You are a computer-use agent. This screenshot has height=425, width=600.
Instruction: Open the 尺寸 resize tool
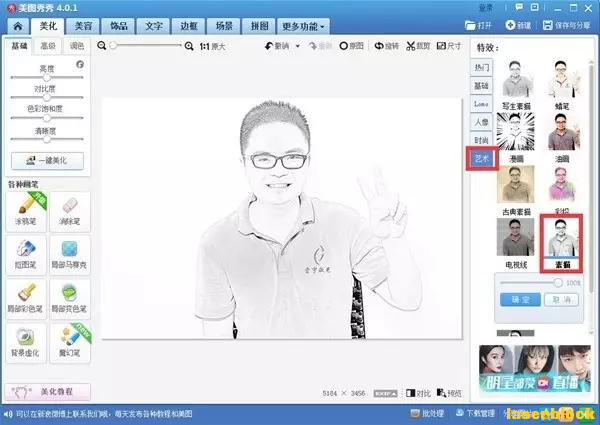point(449,46)
